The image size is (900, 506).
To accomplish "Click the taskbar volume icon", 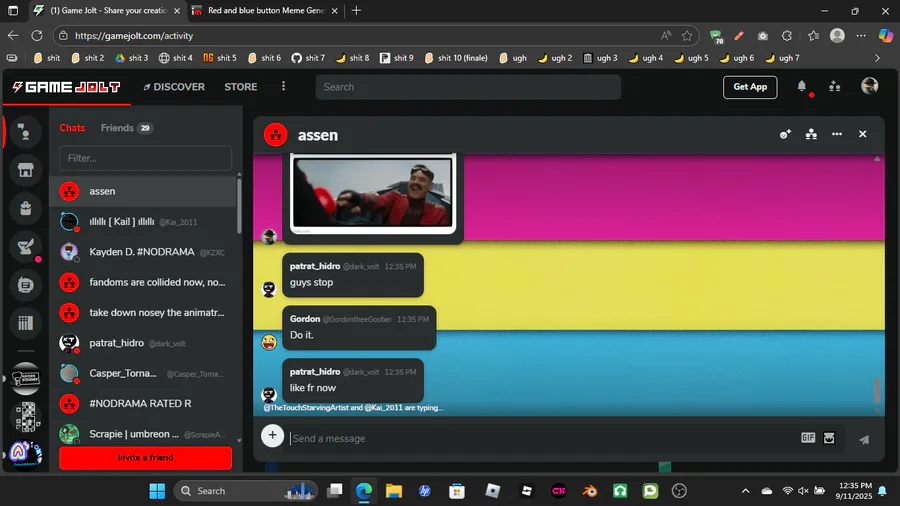I will 803,491.
